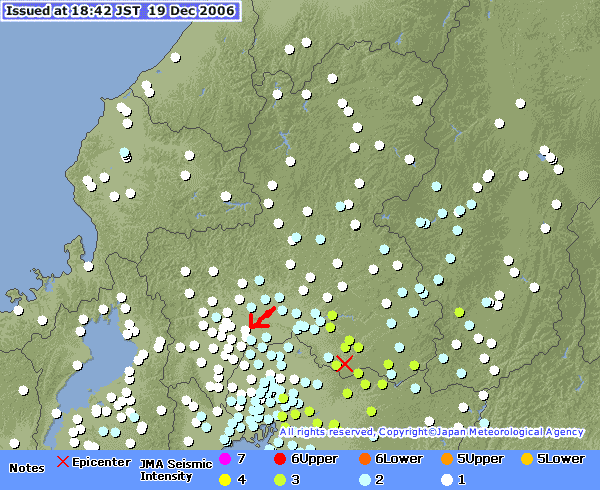Click the 'Issued at 18:42 JST 19 Dec 2006' label
The height and width of the screenshot is (490, 600).
[x=121, y=11]
